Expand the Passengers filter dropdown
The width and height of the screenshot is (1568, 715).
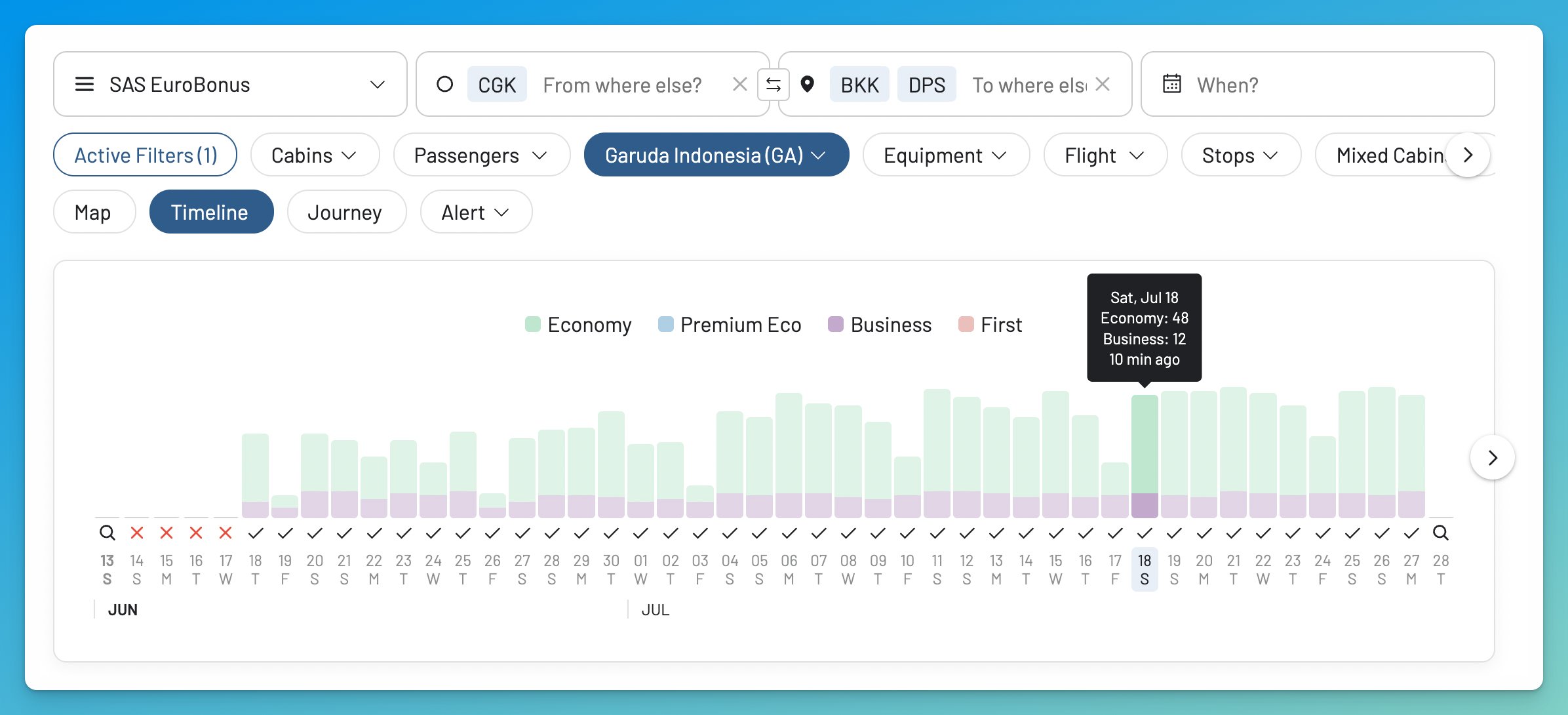(482, 155)
